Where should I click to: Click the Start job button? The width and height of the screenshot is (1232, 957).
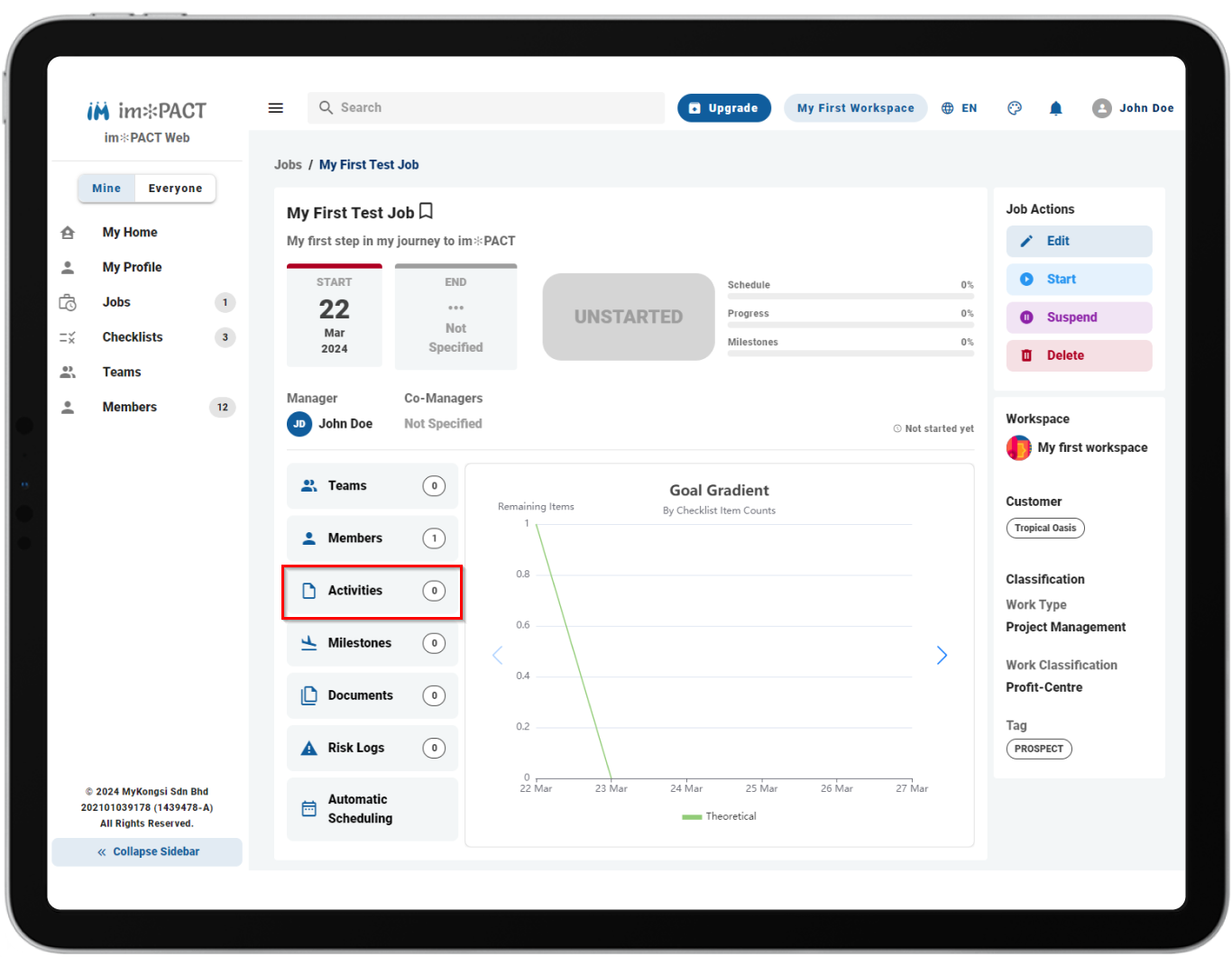(x=1079, y=280)
